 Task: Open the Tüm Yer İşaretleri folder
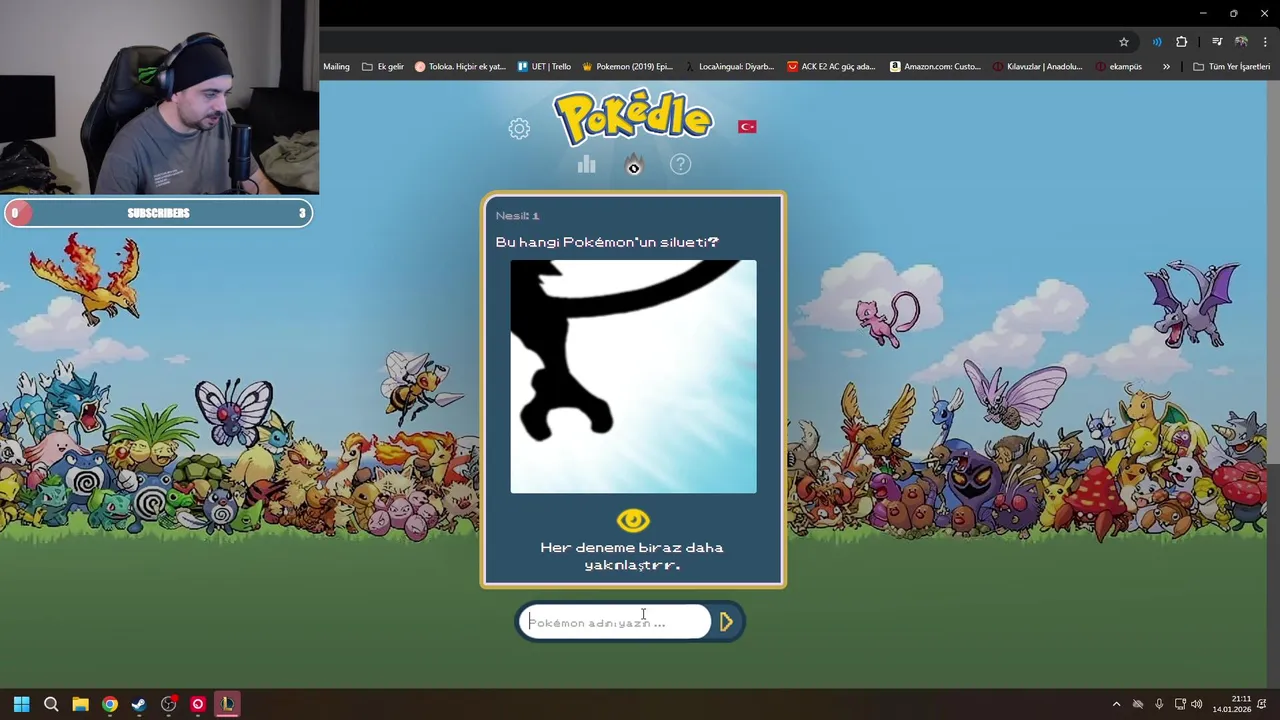coord(1231,67)
